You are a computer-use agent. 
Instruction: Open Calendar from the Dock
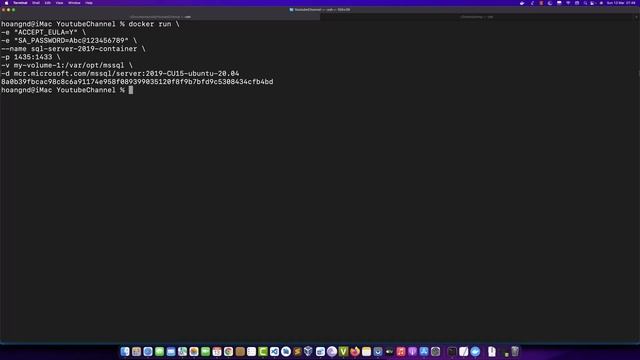(x=217, y=351)
